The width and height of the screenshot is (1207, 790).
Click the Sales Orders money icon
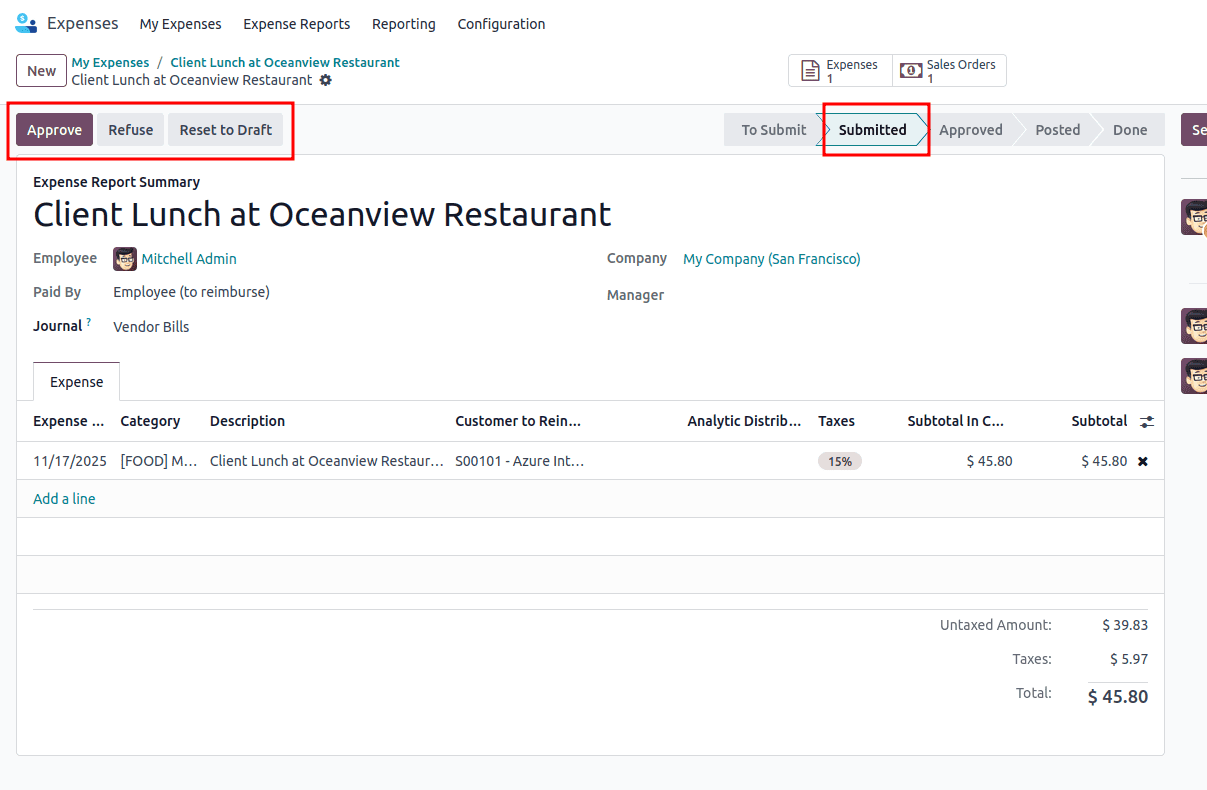[x=911, y=70]
